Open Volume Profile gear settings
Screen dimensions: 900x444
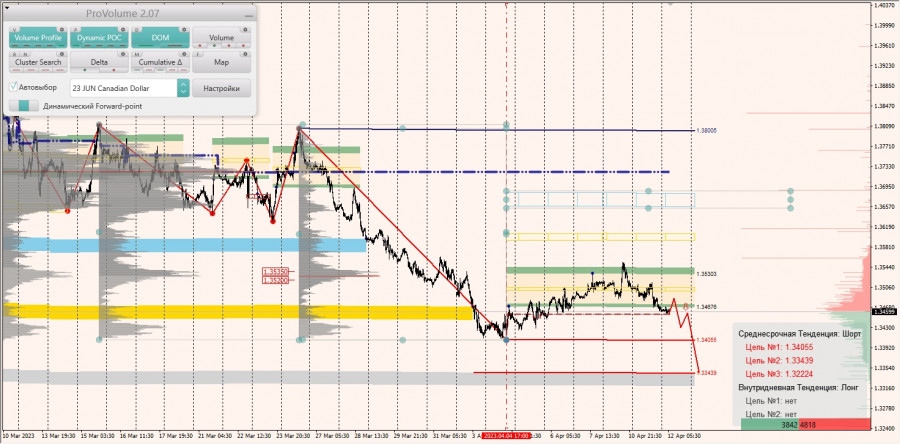[62, 29]
